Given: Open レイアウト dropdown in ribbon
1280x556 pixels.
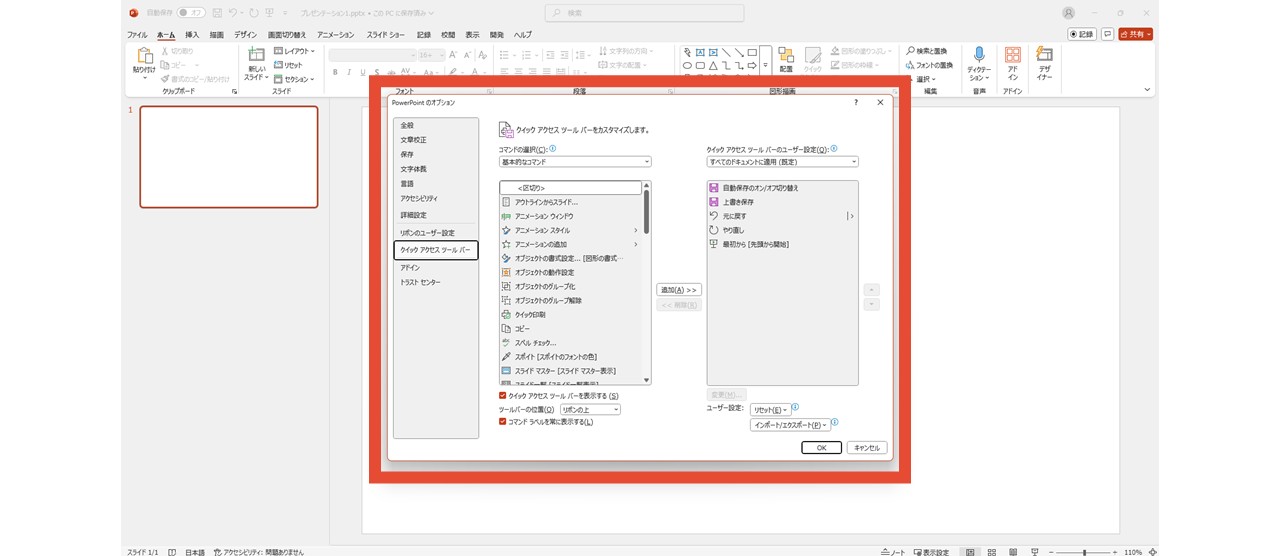Looking at the screenshot, I should 295,51.
